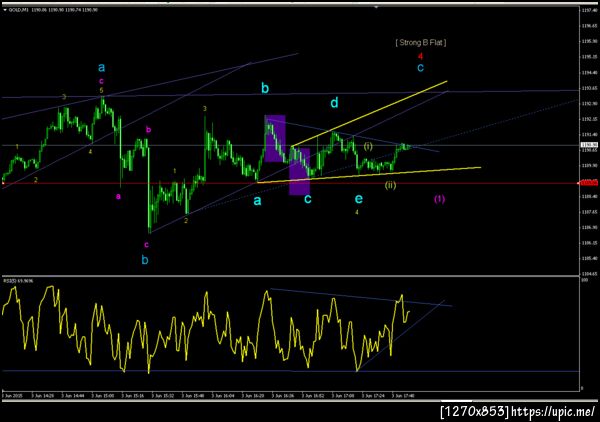This screenshot has height=422, width=600.
Task: Click the 1194.40 price axis label
Action: point(589,73)
